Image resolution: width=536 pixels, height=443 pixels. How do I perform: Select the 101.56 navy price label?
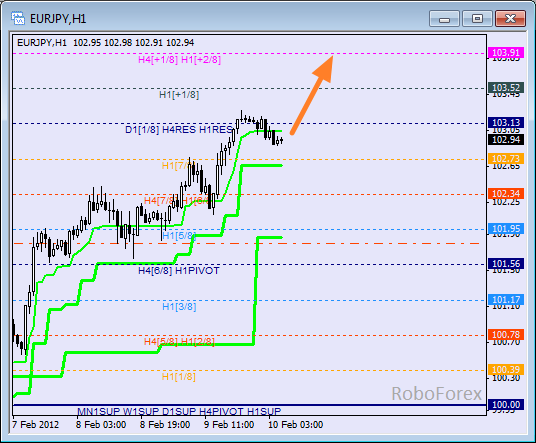click(506, 264)
